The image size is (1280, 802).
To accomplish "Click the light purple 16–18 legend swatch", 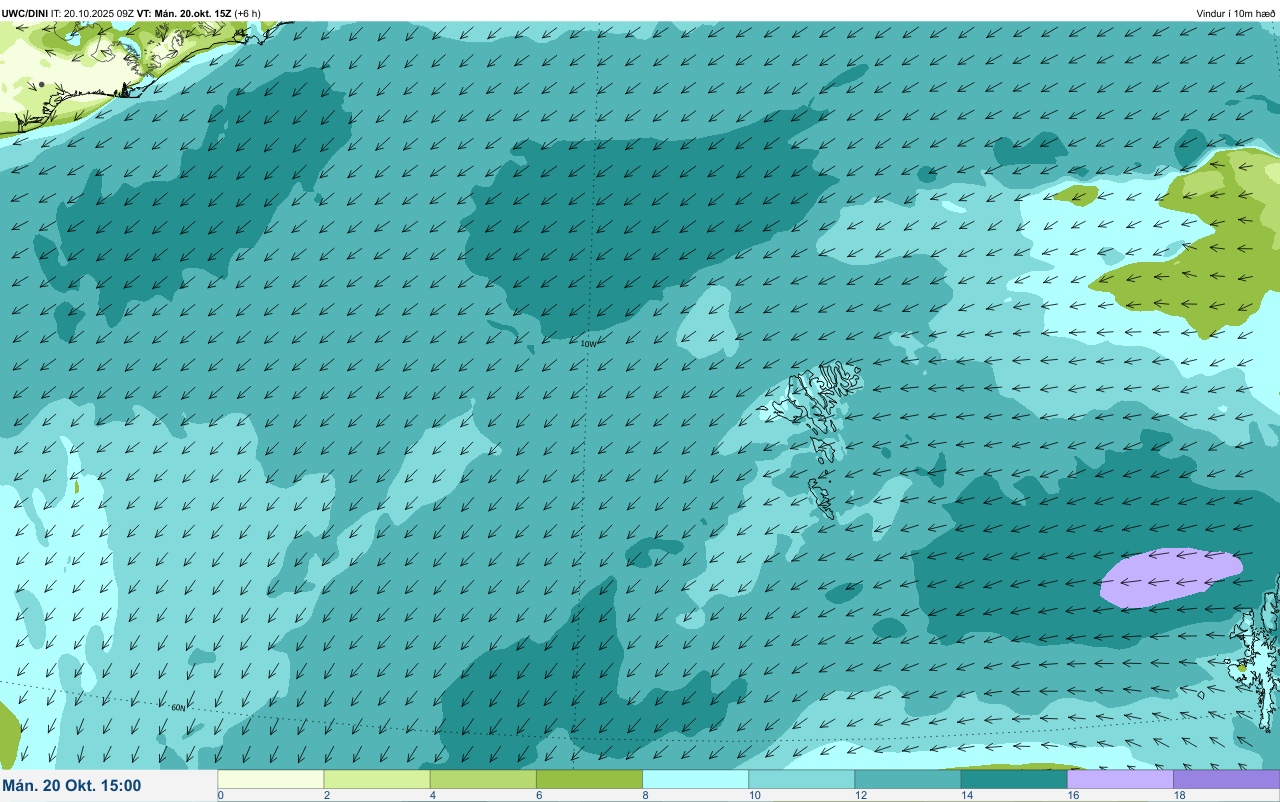I will pyautogui.click(x=1120, y=779).
